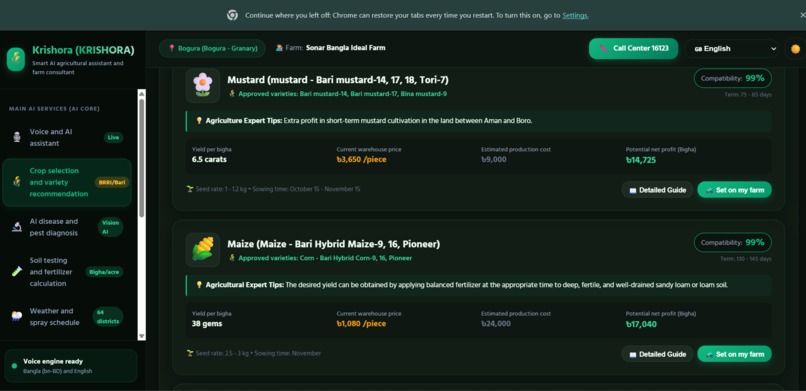Click the BRRI/Bari badge
The height and width of the screenshot is (391, 806).
(x=112, y=182)
